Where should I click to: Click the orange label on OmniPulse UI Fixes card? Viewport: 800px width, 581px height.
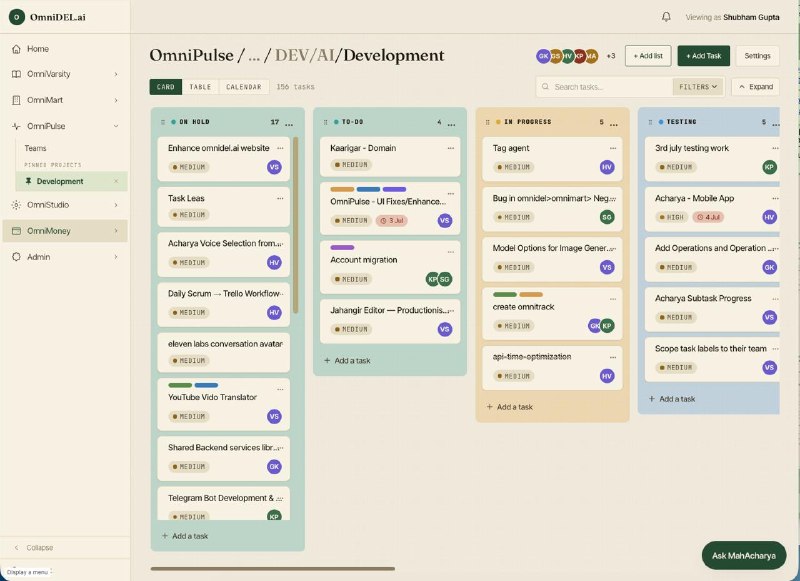[x=342, y=189]
